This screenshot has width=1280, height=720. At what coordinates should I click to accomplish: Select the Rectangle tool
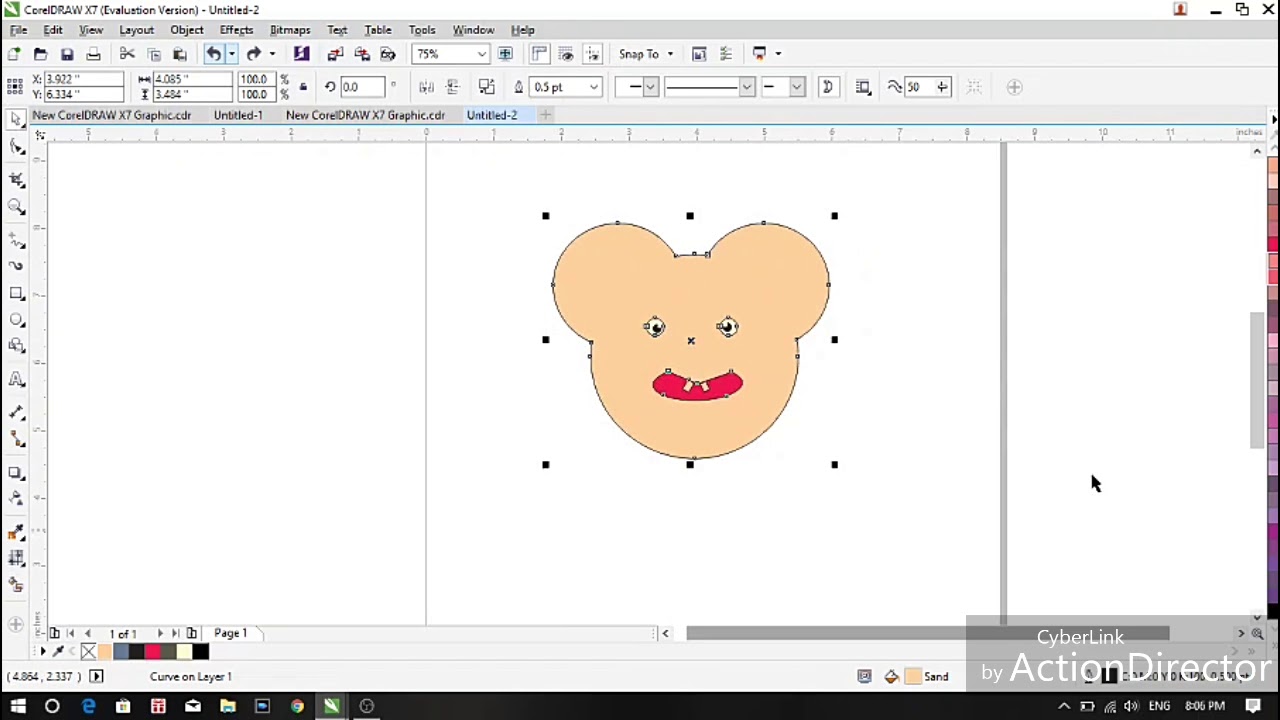point(16,293)
